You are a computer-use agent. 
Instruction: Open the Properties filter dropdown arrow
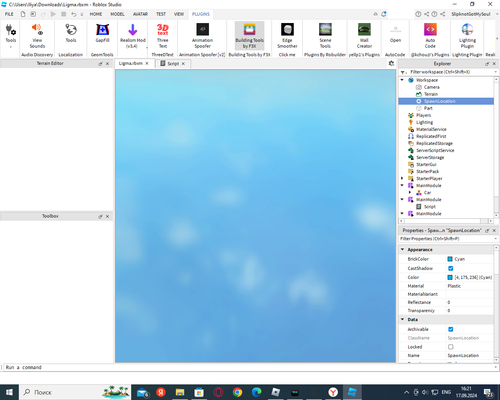(x=495, y=239)
